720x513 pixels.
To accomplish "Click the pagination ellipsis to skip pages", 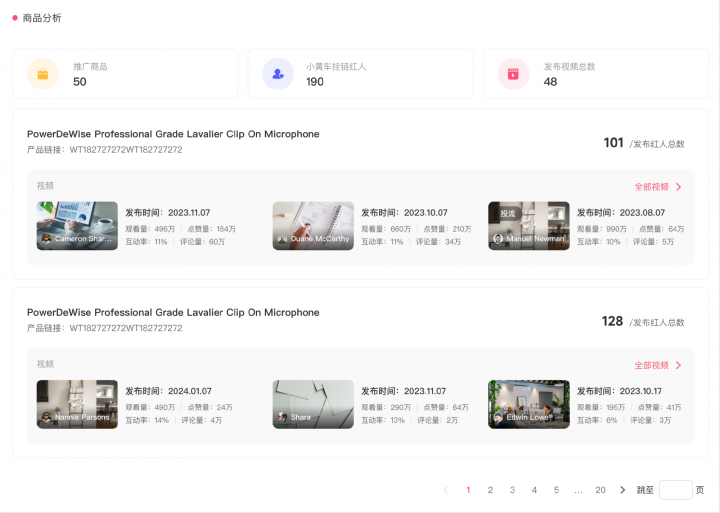I will (x=578, y=490).
